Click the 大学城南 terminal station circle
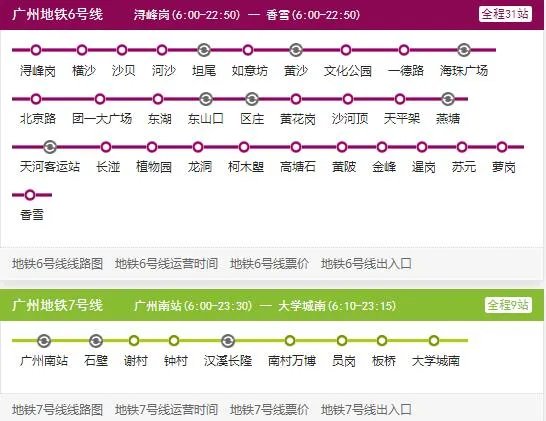Screen dimensions: 546x421 (434, 341)
